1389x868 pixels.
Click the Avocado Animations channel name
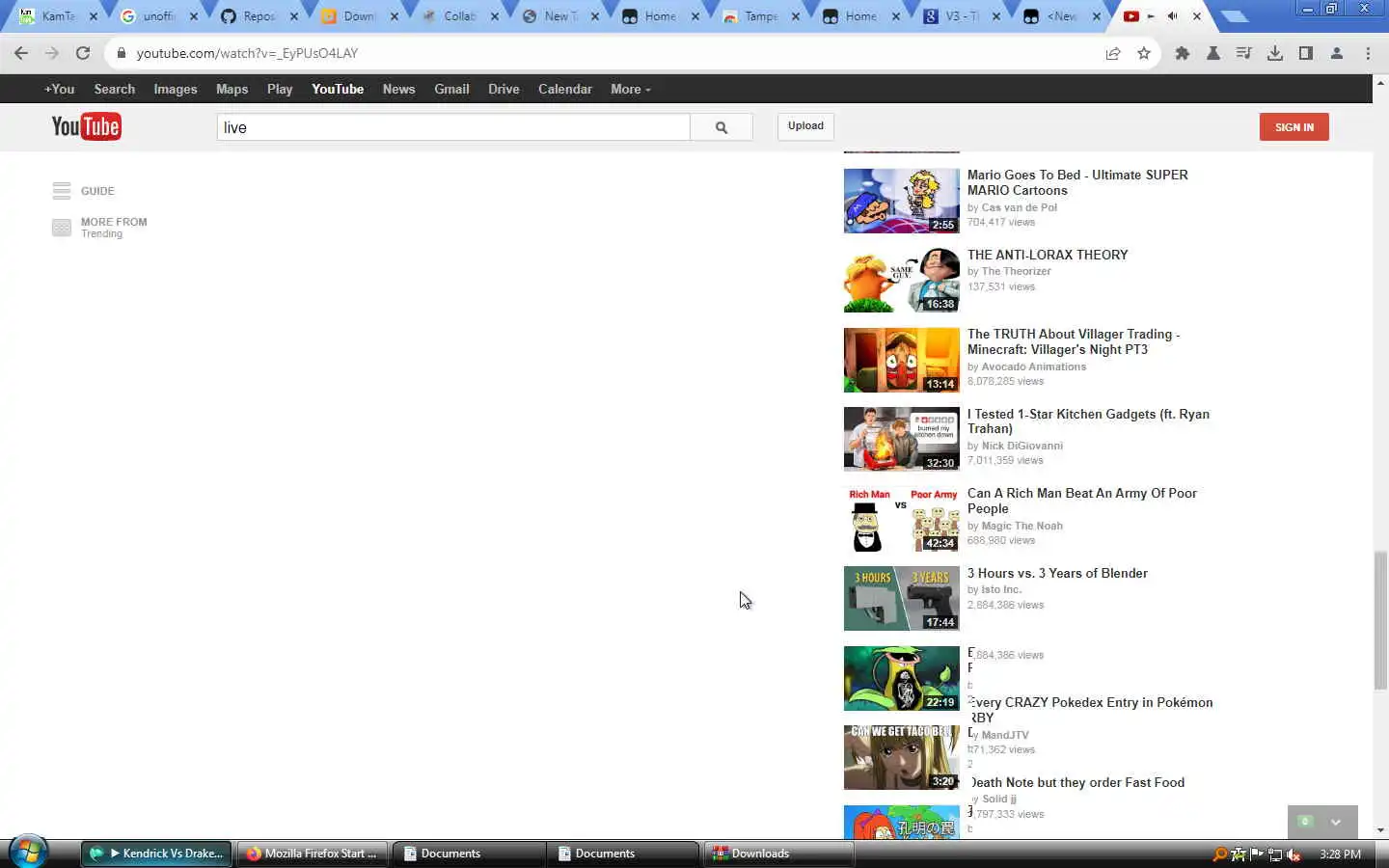(1033, 366)
